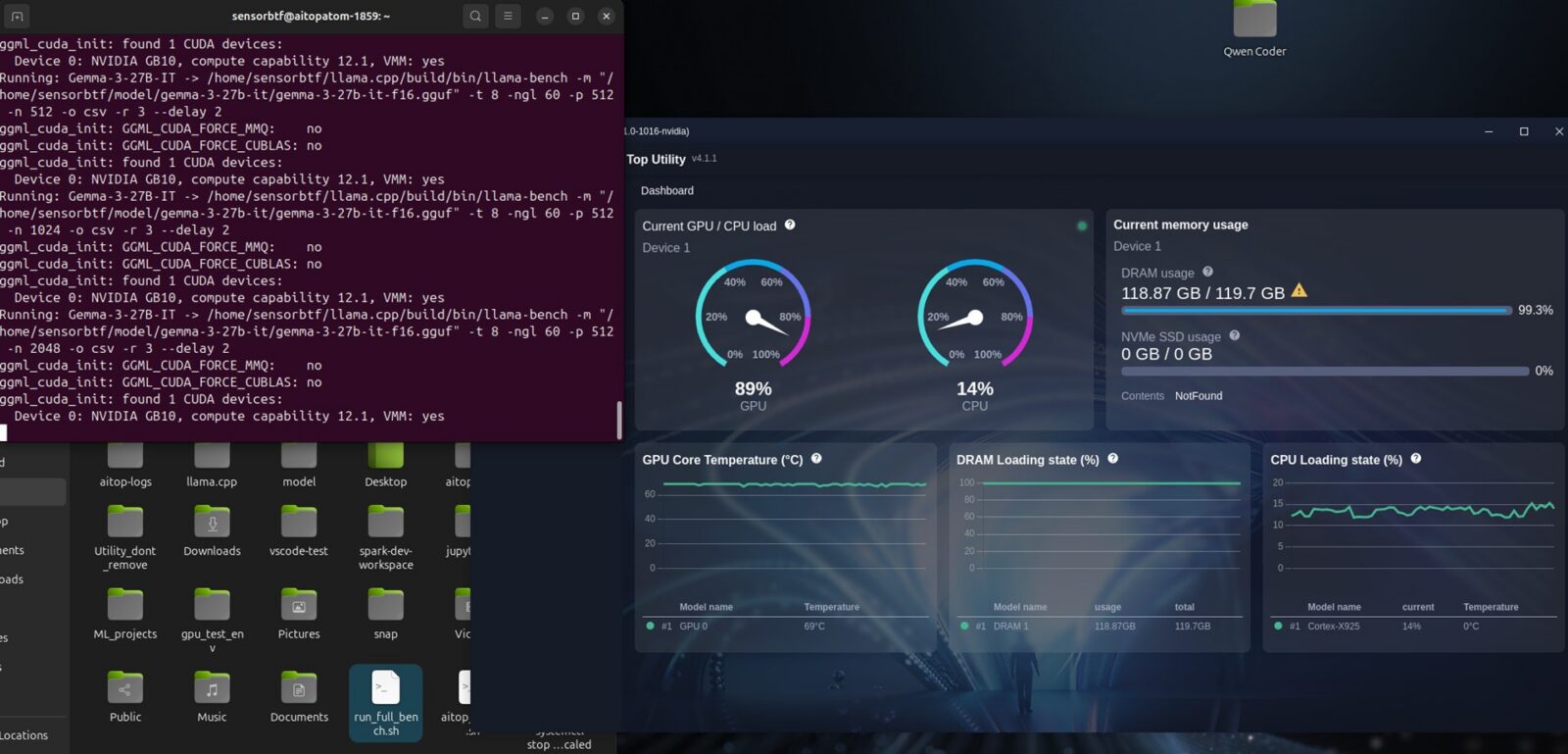Click the DRAM usage warning triangle icon
The image size is (1568, 754).
point(1298,290)
